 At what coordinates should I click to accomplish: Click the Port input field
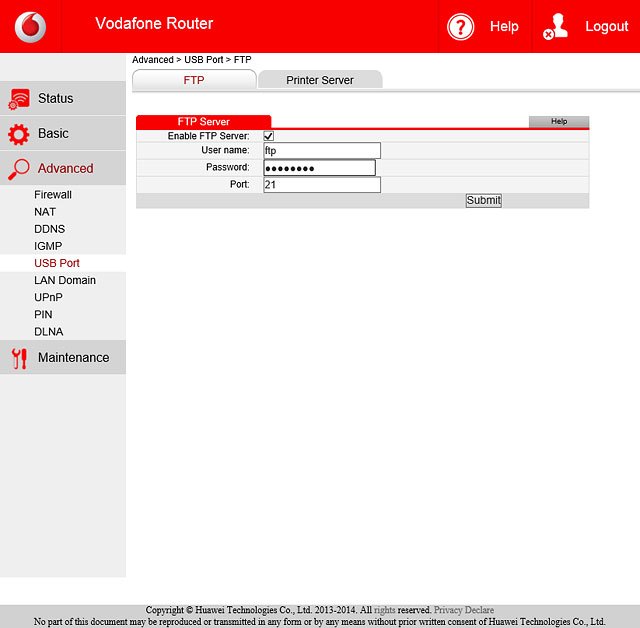322,184
